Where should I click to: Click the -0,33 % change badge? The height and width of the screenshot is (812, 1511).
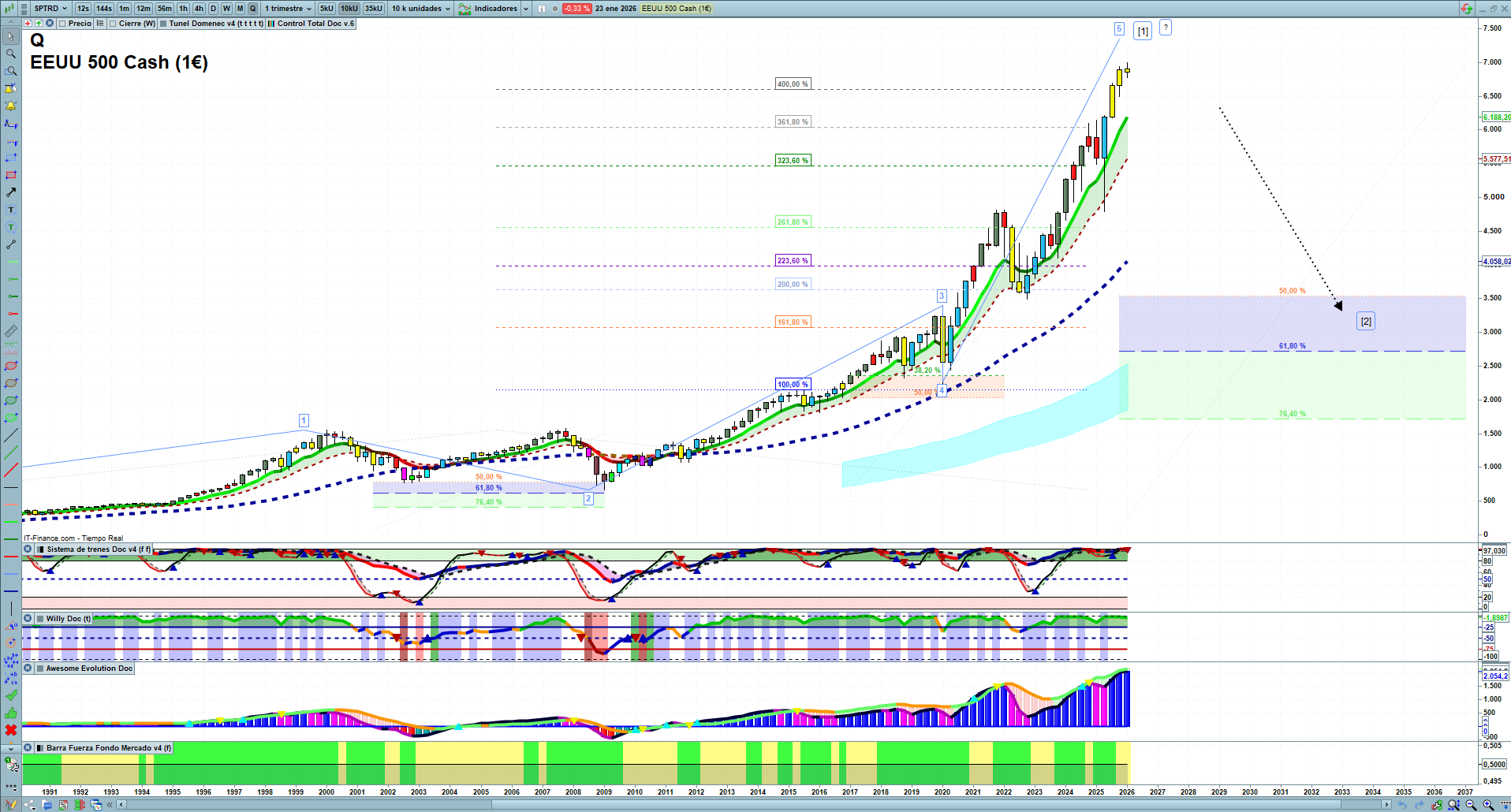point(576,9)
